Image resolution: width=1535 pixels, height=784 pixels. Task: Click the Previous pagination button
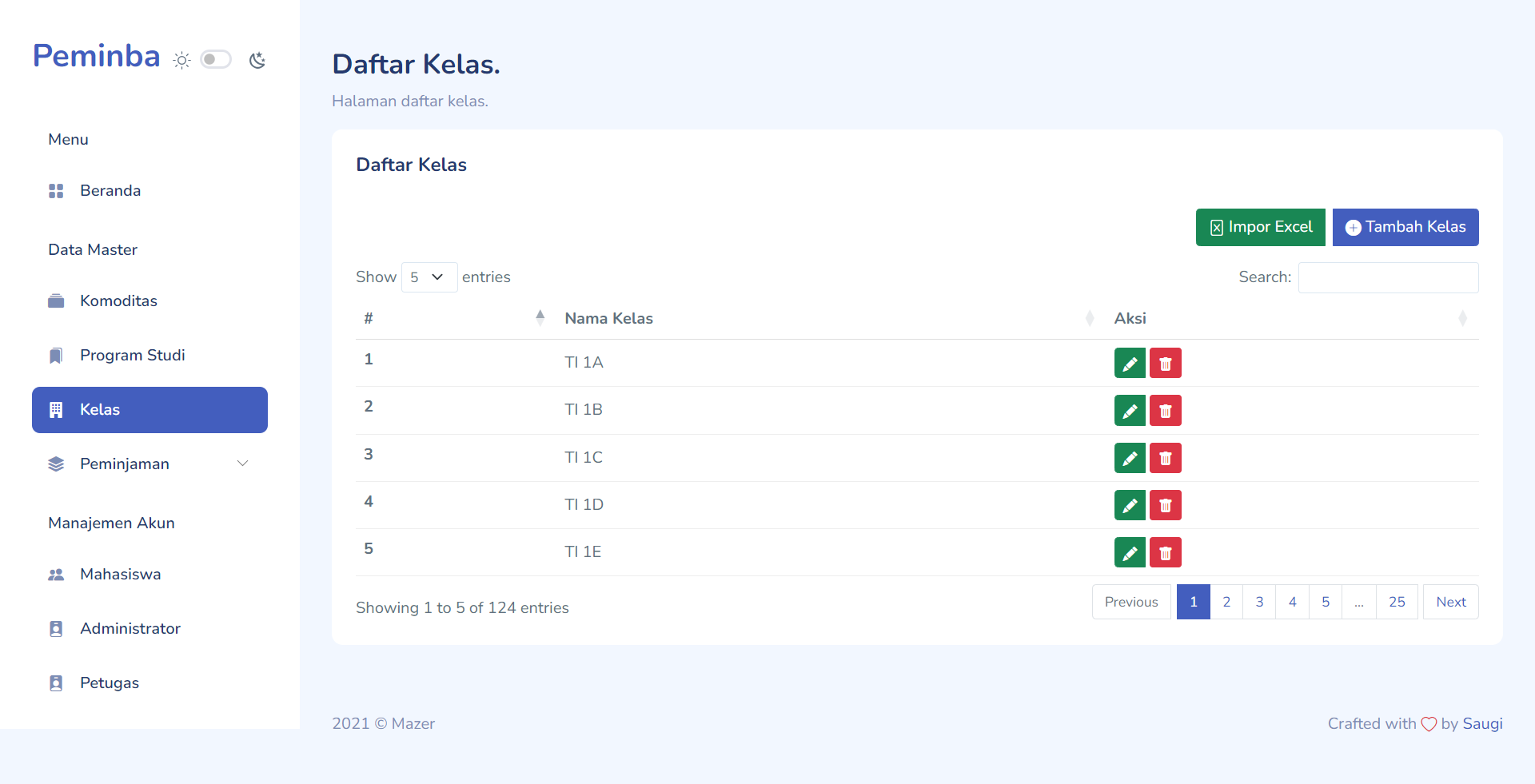(1131, 602)
